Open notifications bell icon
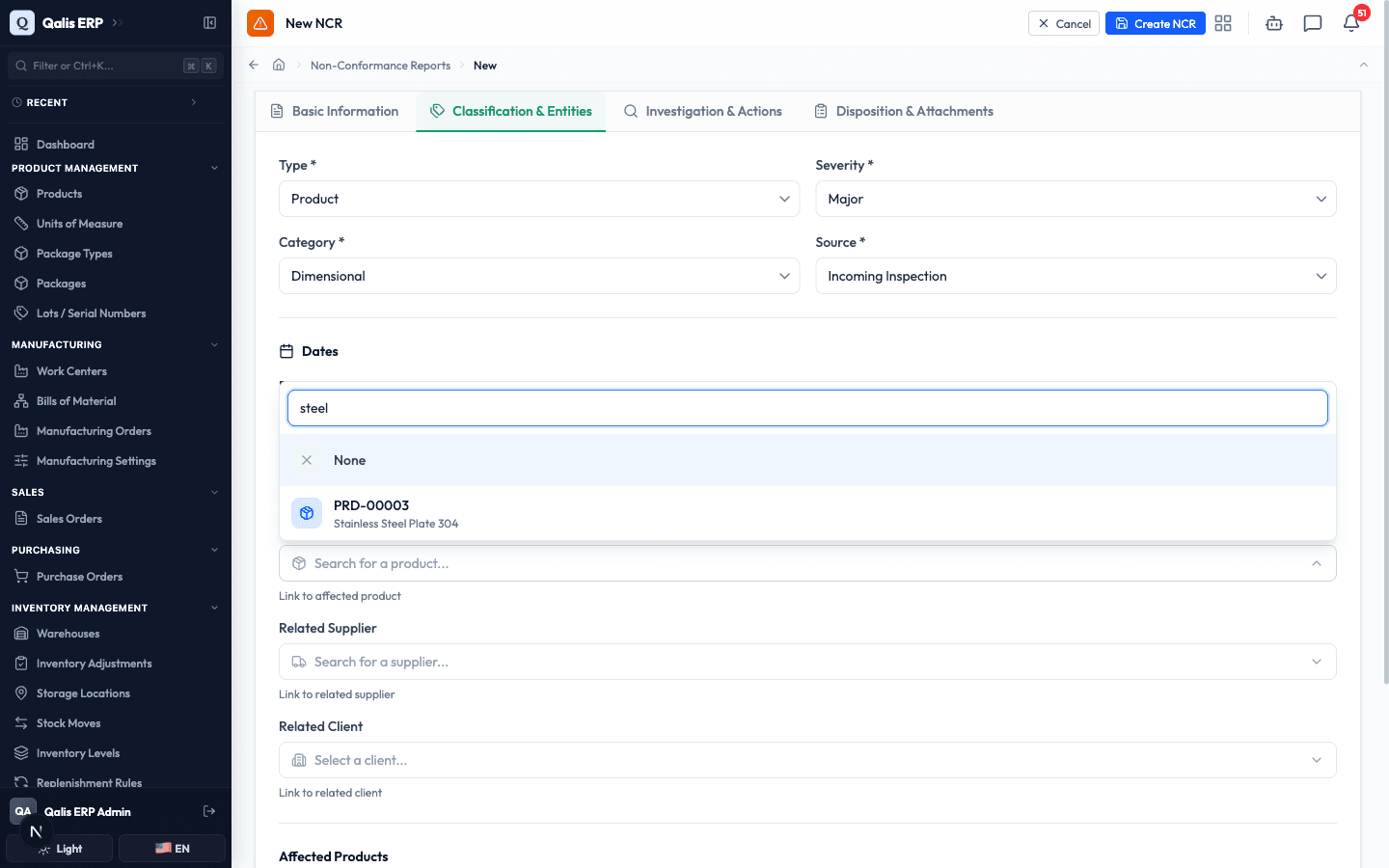1389x868 pixels. coord(1351,23)
